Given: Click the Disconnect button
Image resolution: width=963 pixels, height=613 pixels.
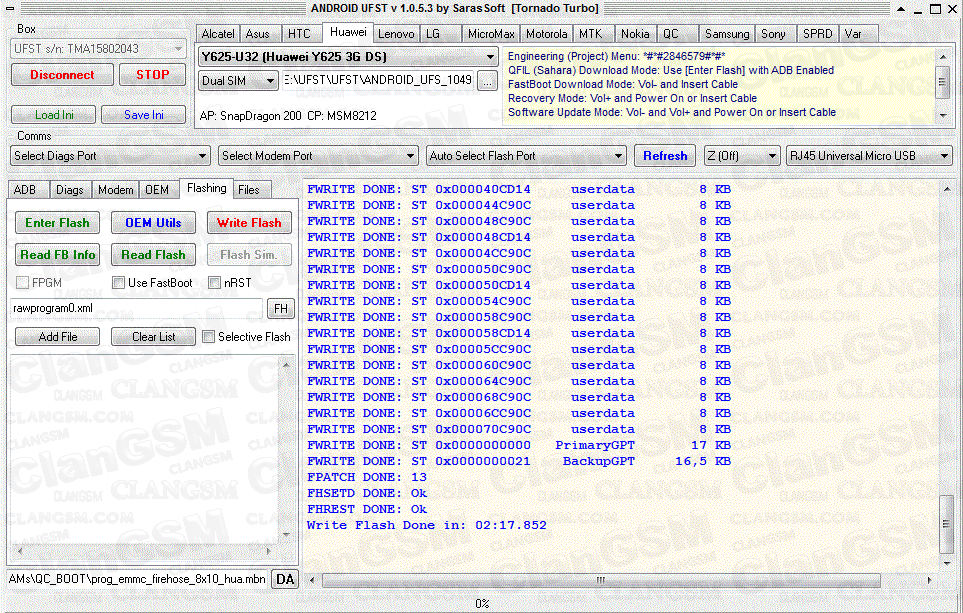Looking at the screenshot, I should pos(62,75).
